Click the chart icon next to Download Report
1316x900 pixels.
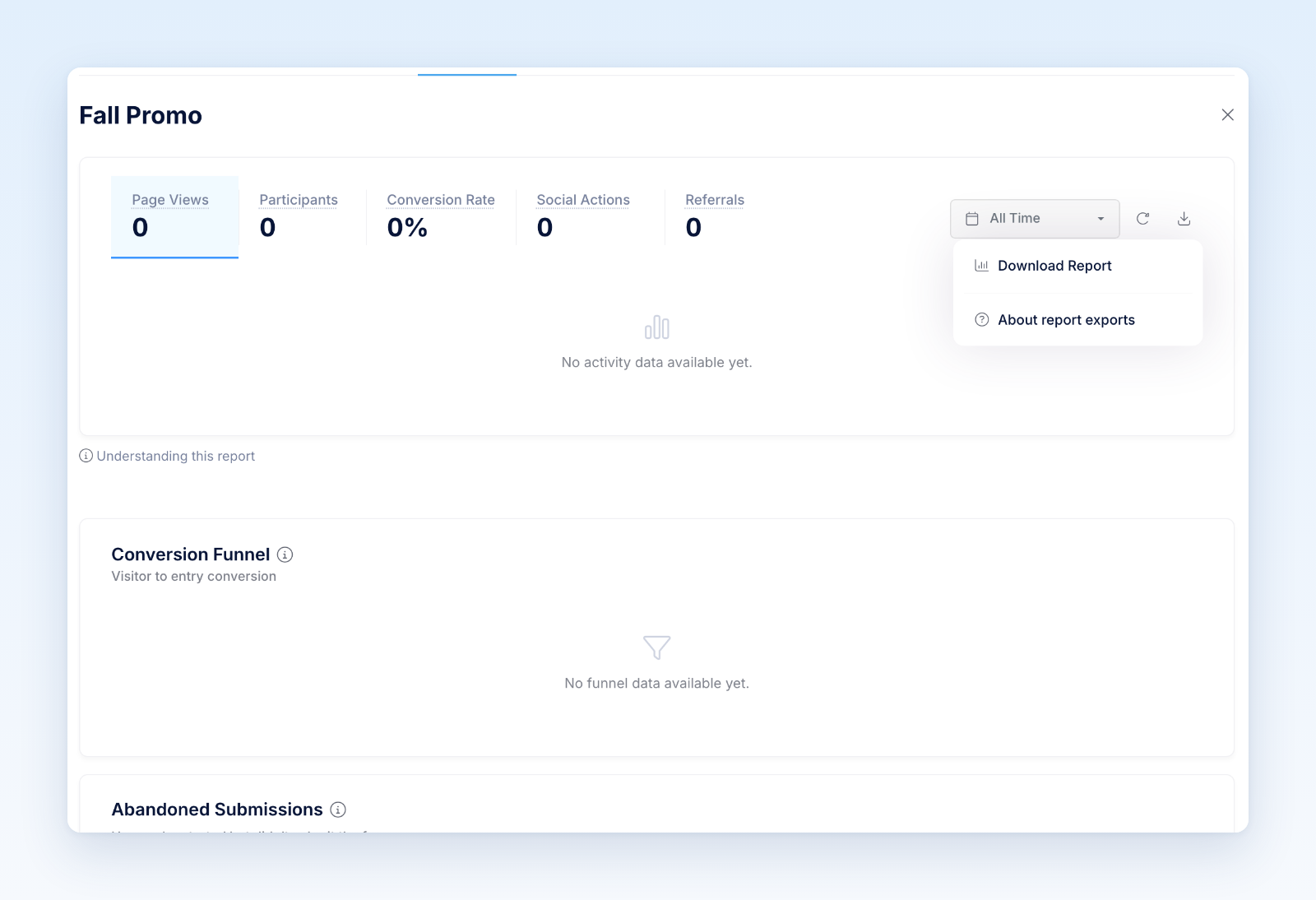coord(981,265)
